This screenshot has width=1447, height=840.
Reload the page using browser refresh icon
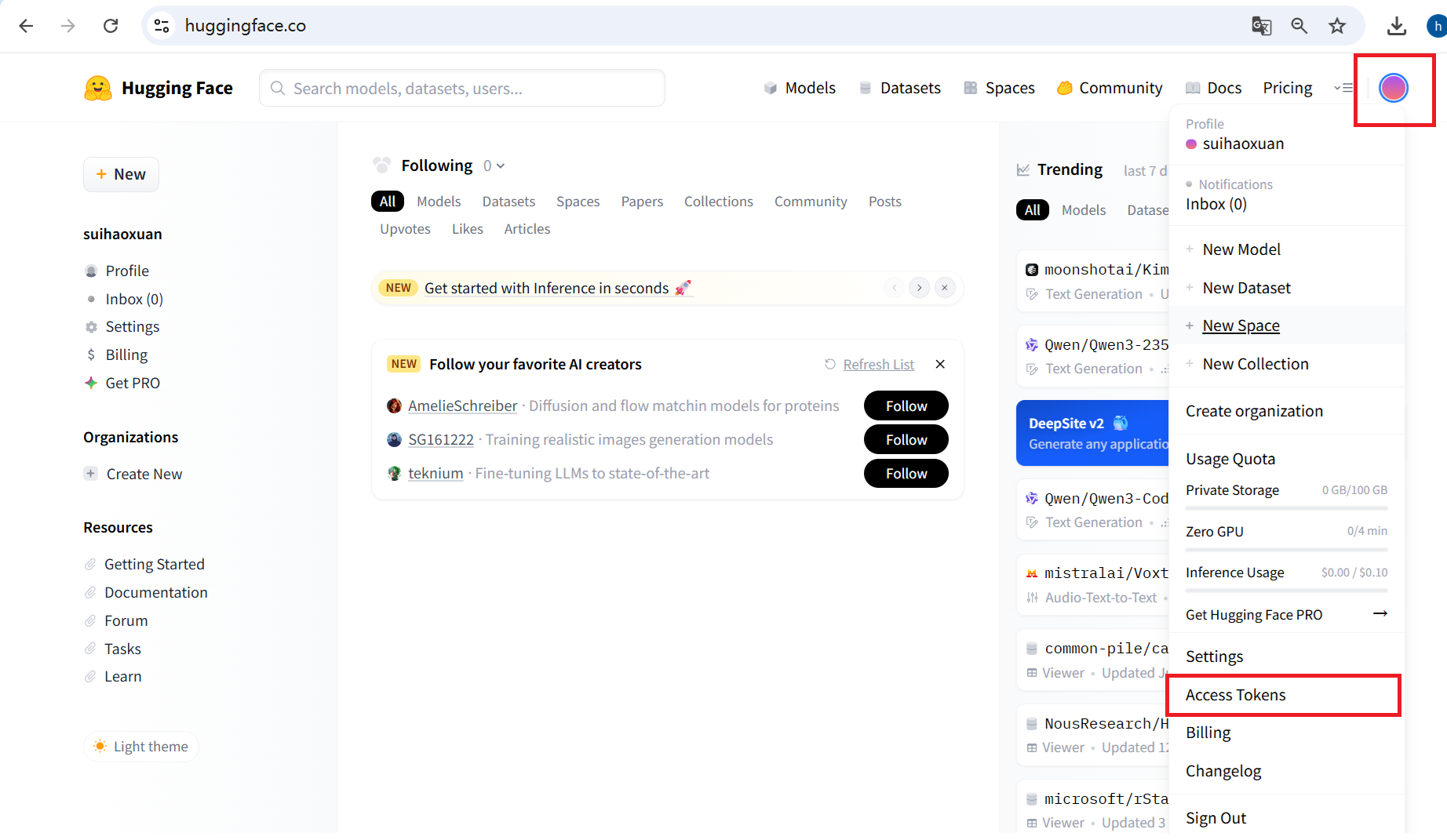coord(111,26)
